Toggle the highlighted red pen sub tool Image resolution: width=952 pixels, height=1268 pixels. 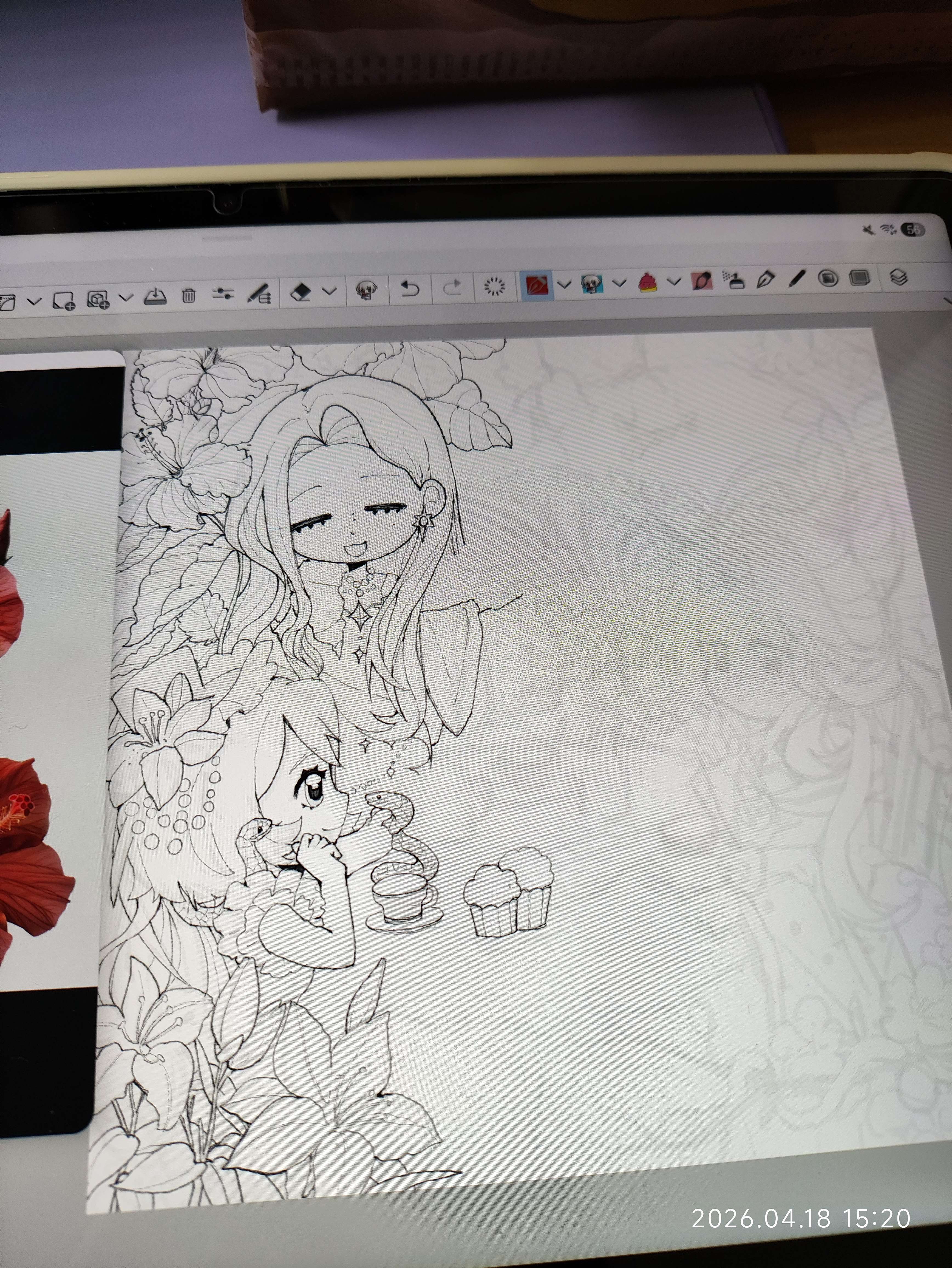coord(537,285)
